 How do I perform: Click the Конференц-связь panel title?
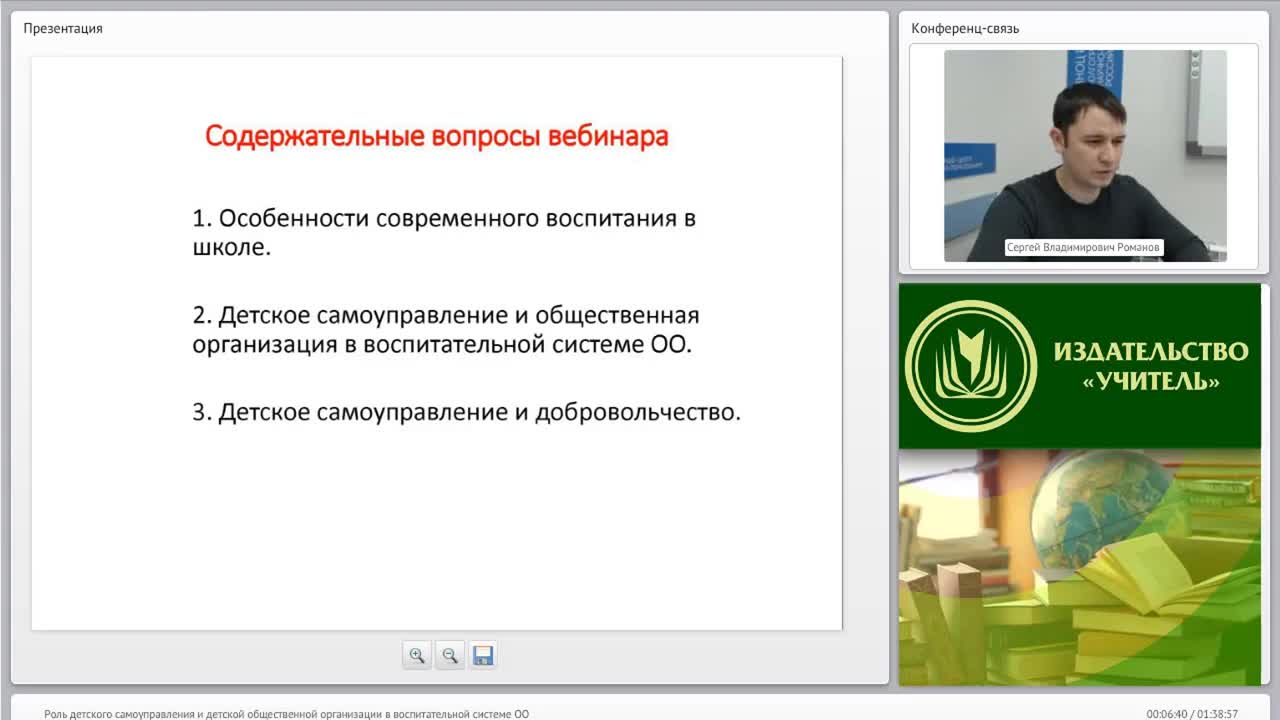tap(965, 28)
